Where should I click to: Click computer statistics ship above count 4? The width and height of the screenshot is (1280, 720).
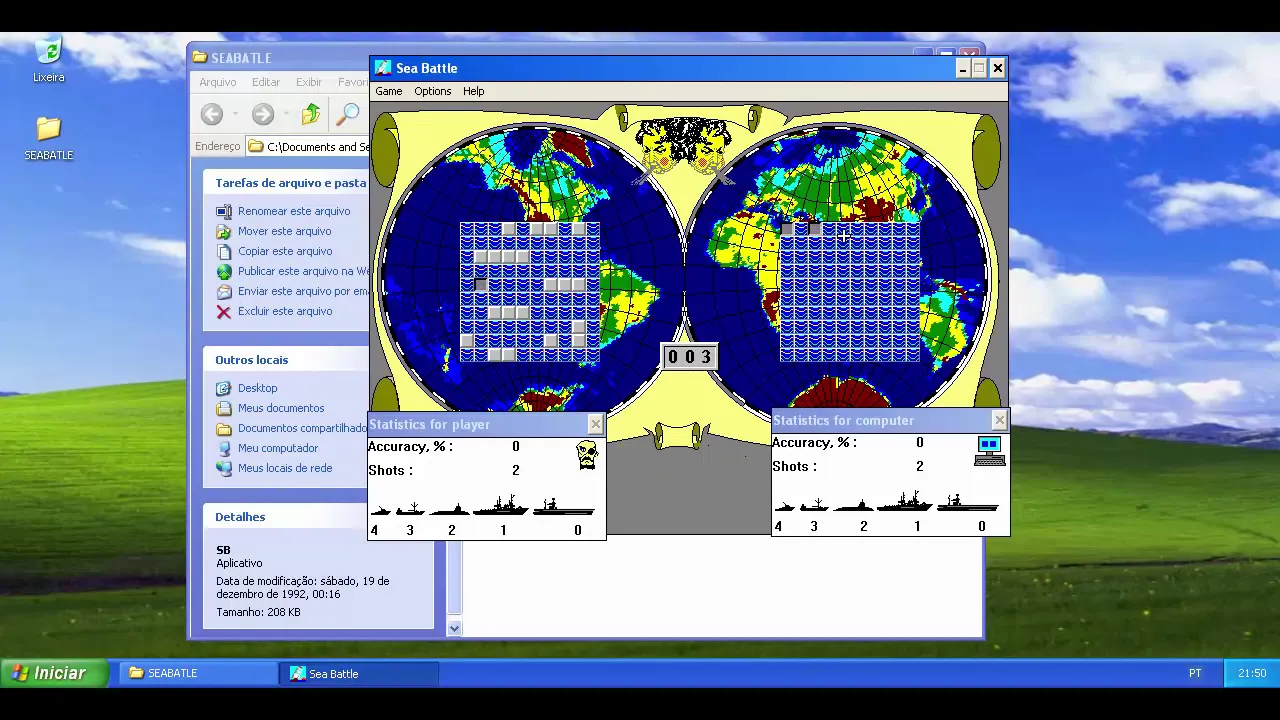point(785,506)
